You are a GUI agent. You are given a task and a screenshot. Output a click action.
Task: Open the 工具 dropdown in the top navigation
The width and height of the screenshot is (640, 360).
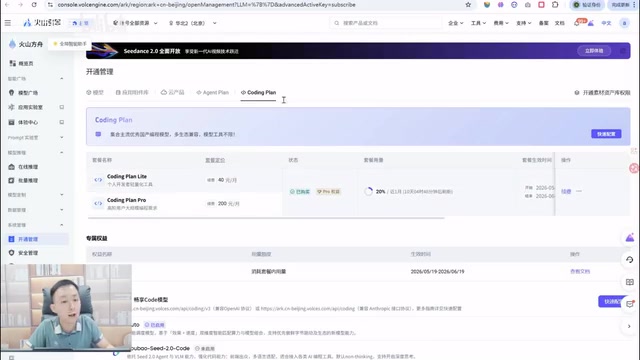pyautogui.click(x=478, y=23)
